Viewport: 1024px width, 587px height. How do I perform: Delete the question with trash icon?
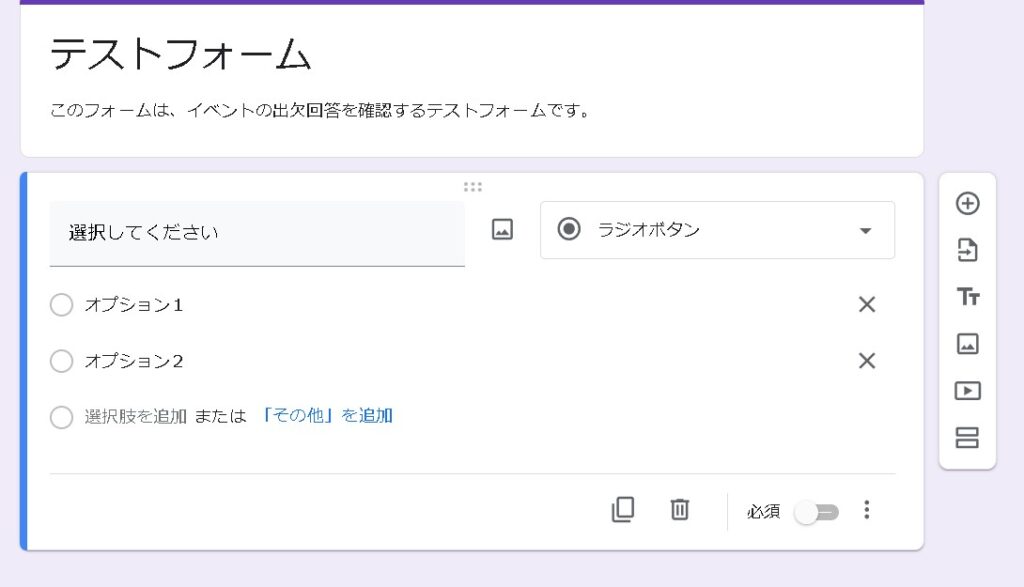pos(680,510)
